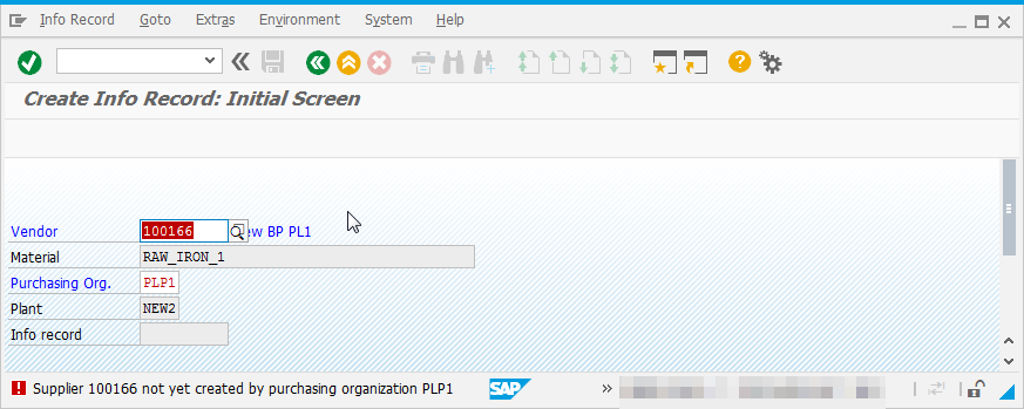Expand status bar info with double arrow
Viewport: 1024px width, 409px height.
point(607,389)
